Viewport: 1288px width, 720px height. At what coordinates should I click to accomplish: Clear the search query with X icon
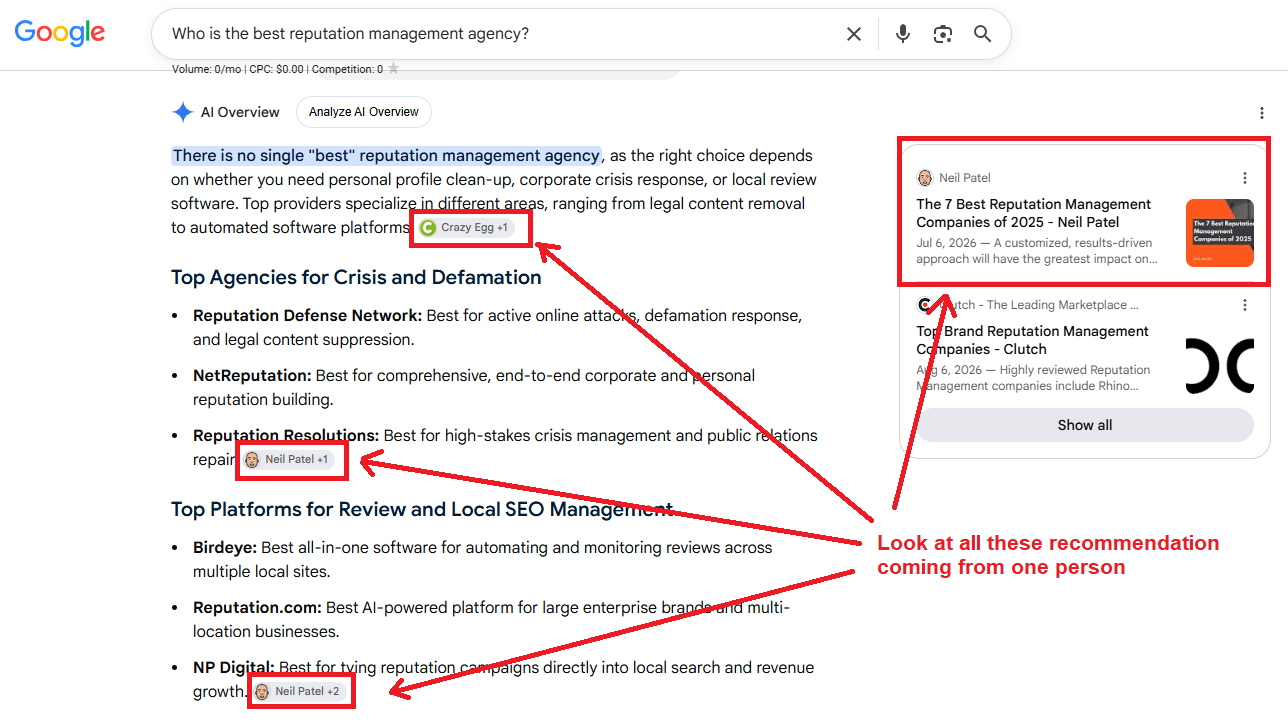(x=854, y=34)
